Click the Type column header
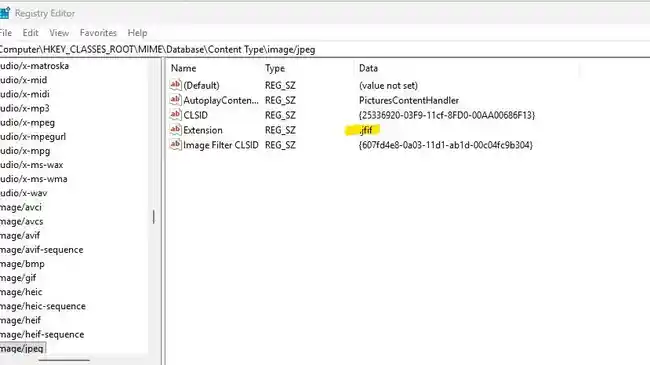The height and width of the screenshot is (365, 650). pos(275,68)
